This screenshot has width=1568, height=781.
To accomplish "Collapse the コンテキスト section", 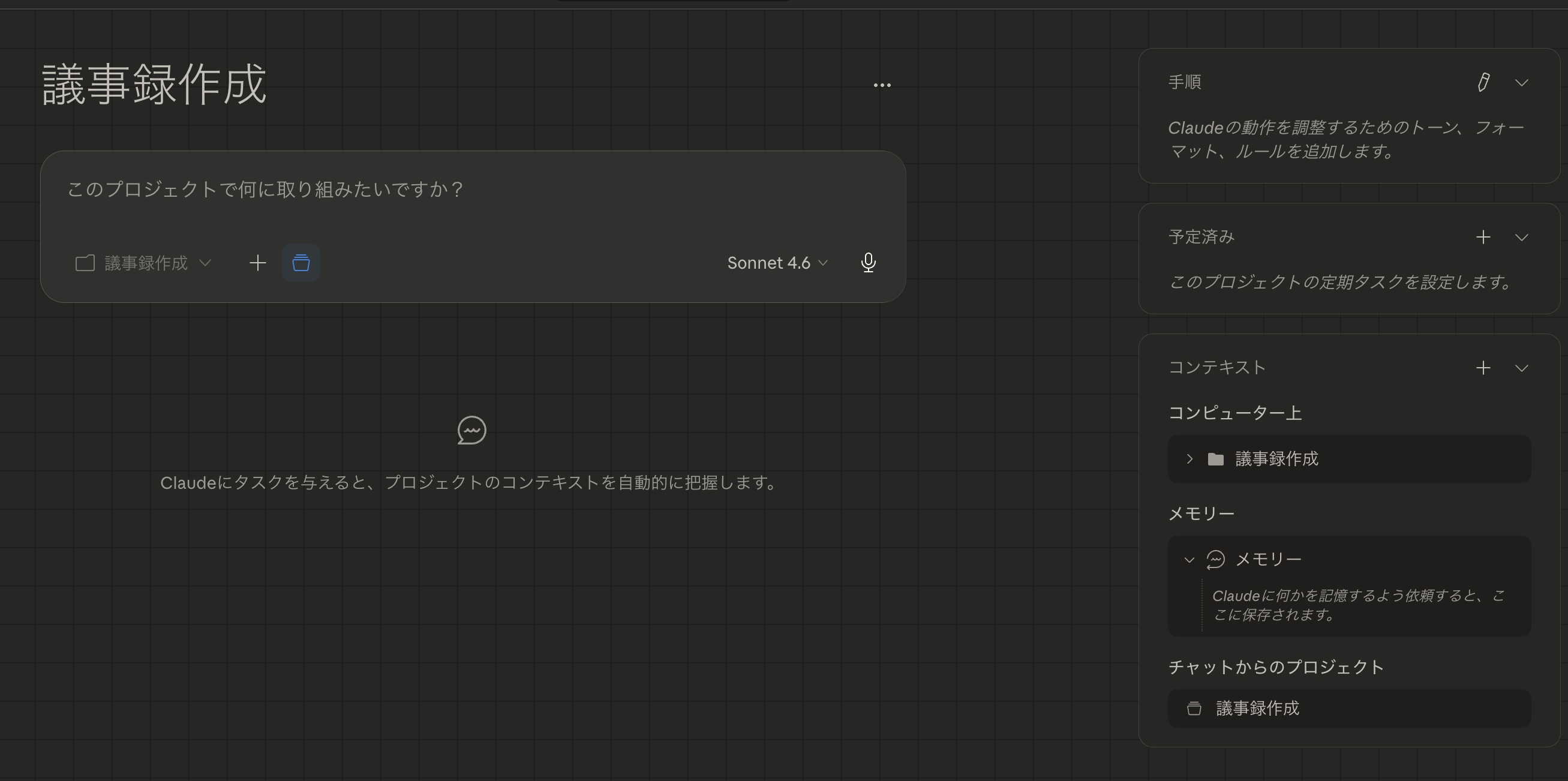I will [1522, 368].
